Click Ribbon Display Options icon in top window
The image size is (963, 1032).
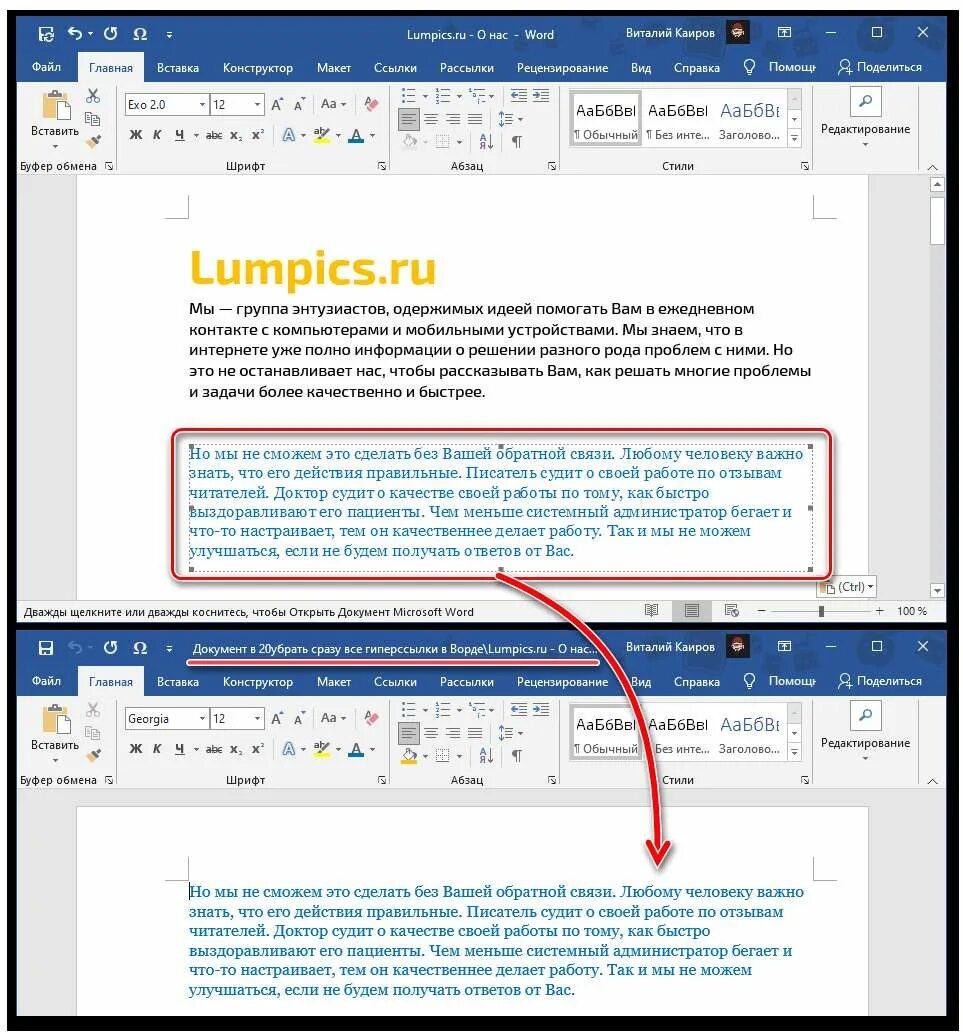tap(784, 32)
